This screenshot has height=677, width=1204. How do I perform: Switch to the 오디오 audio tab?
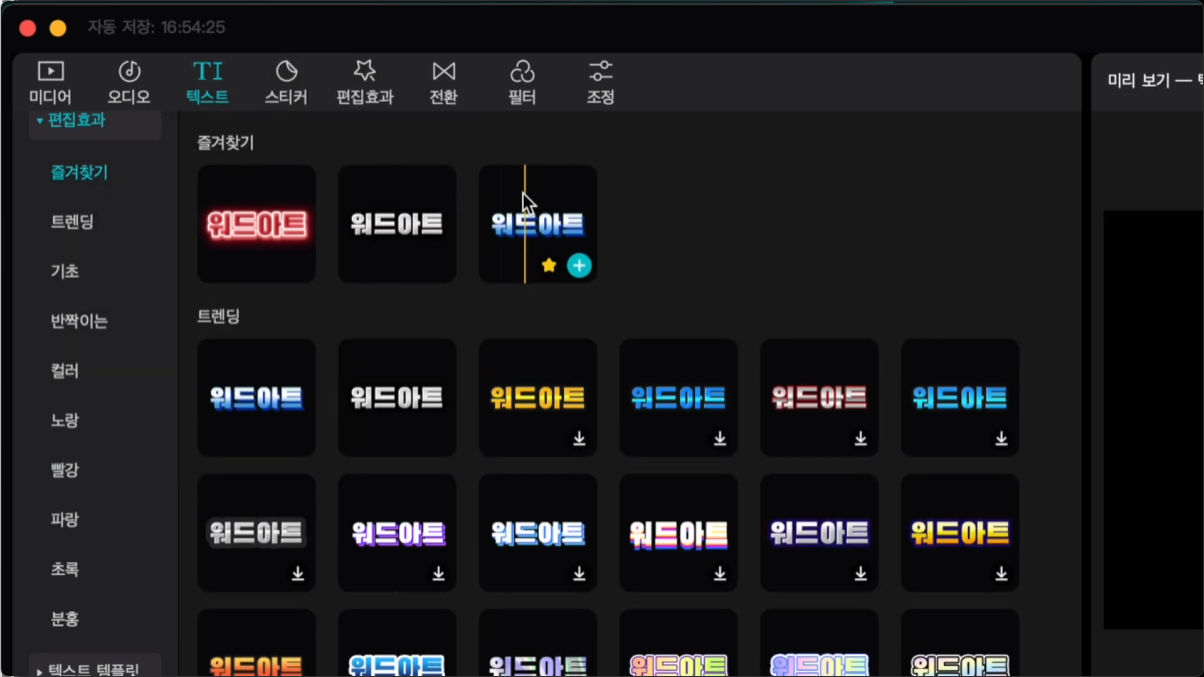click(x=129, y=83)
